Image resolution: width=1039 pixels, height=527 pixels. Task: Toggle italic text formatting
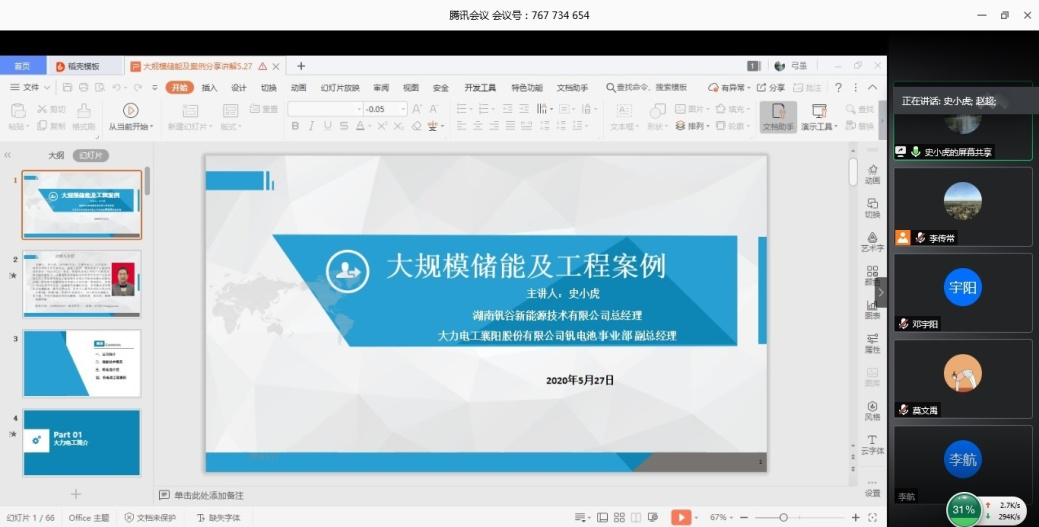[312, 126]
